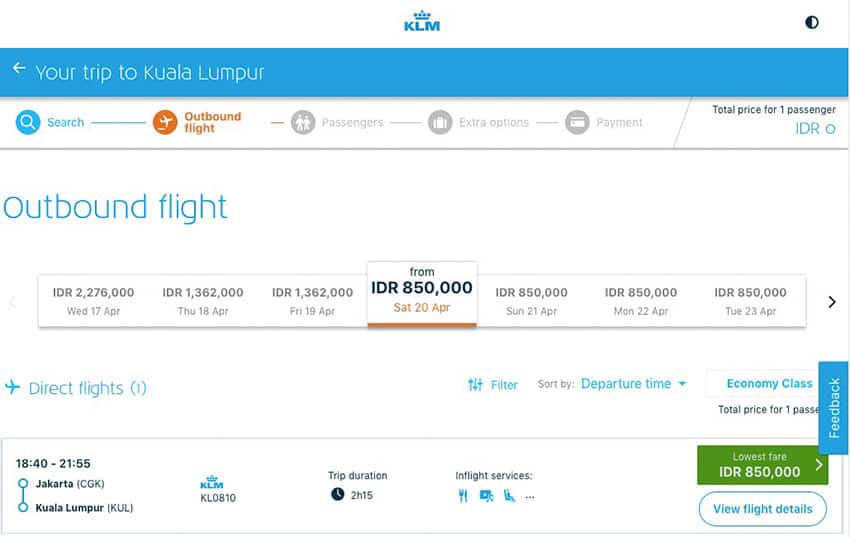The height and width of the screenshot is (537, 850).
Task: Click the meal inflight service icon
Action: point(463,496)
